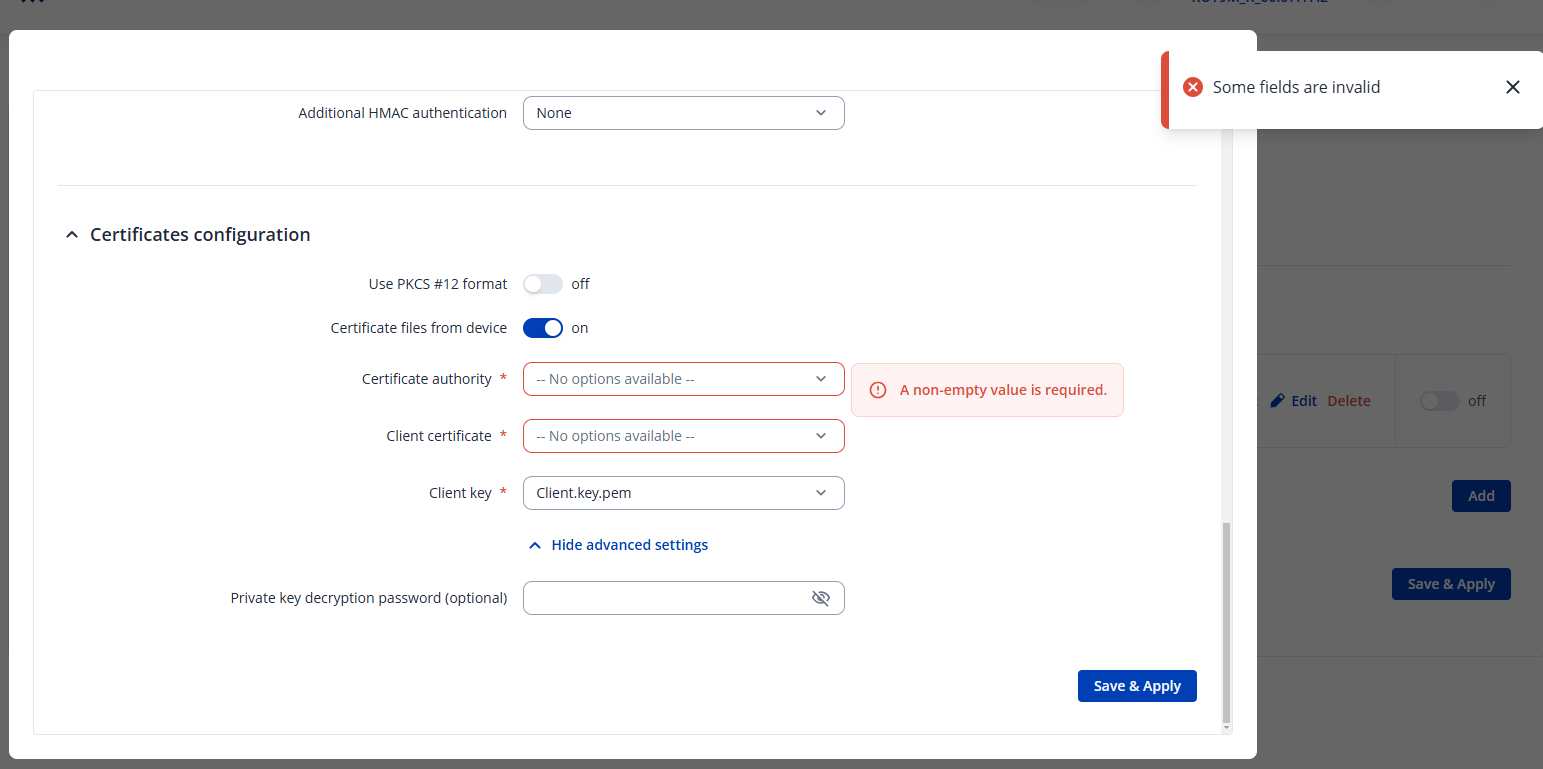Open the Additional HMAC authentication dropdown

pyautogui.click(x=683, y=113)
